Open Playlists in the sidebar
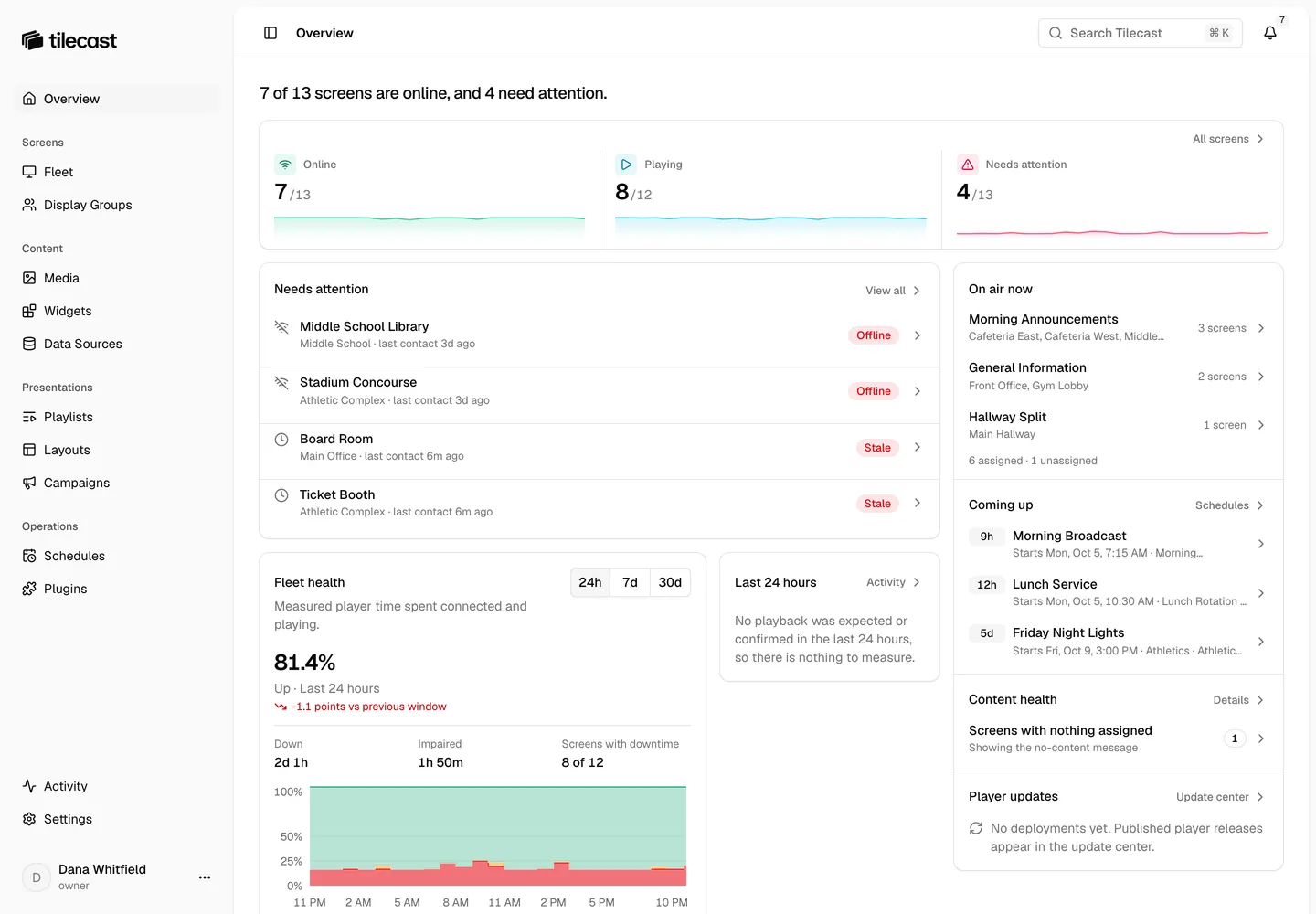1316x914 pixels. click(117, 417)
